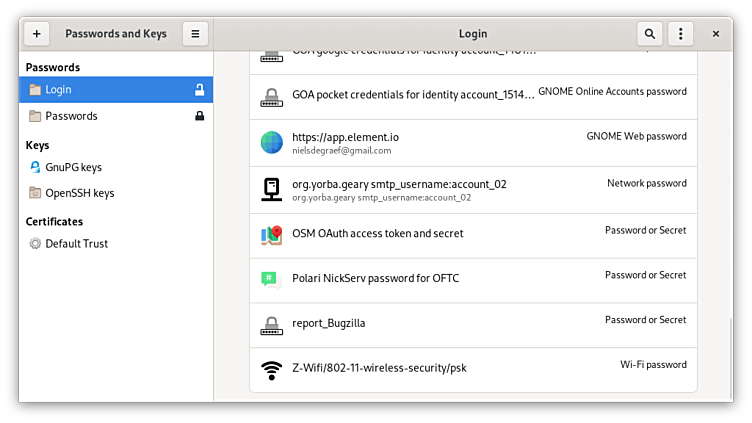Click the search magnifier icon
Screen dimensions: 752x423
(x=650, y=34)
